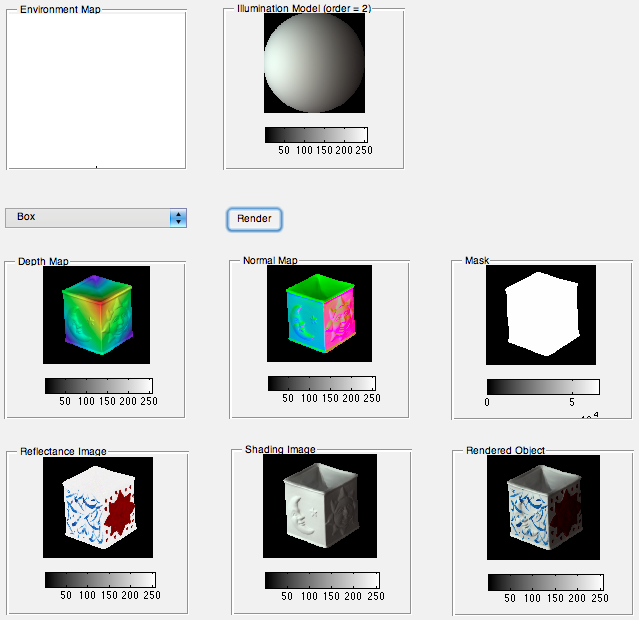The height and width of the screenshot is (620, 639).
Task: Select the white silhouette in Mask panel
Action: [x=540, y=314]
